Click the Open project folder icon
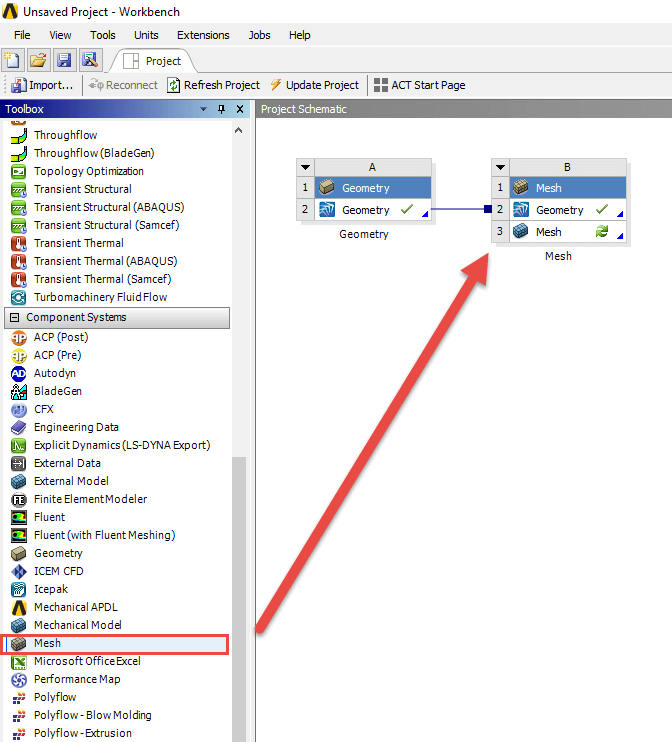Screen dimensions: 672x742 pyautogui.click(x=38, y=60)
